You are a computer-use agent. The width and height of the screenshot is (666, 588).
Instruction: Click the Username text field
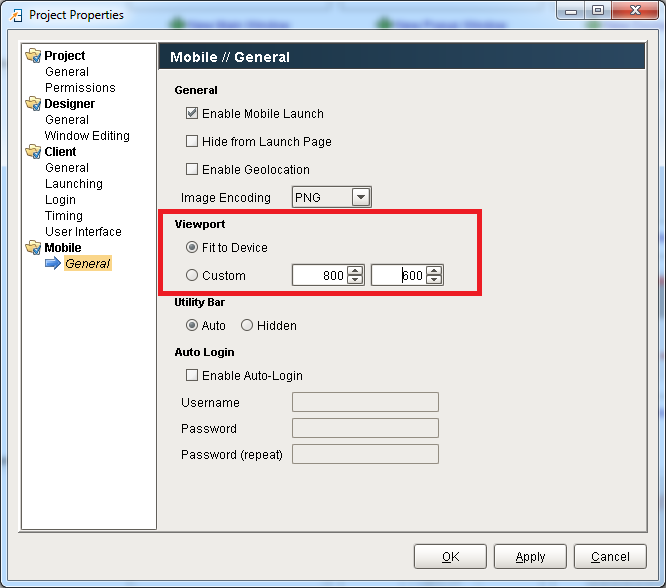(x=365, y=403)
